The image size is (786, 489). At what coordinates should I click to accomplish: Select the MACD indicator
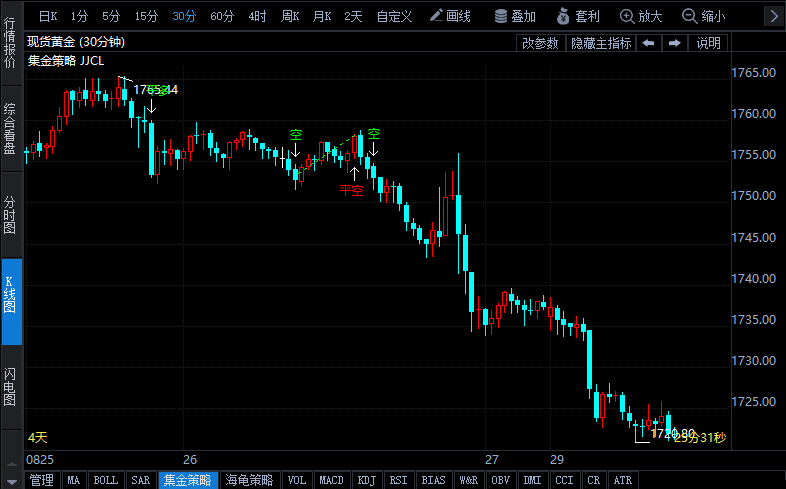click(x=331, y=480)
